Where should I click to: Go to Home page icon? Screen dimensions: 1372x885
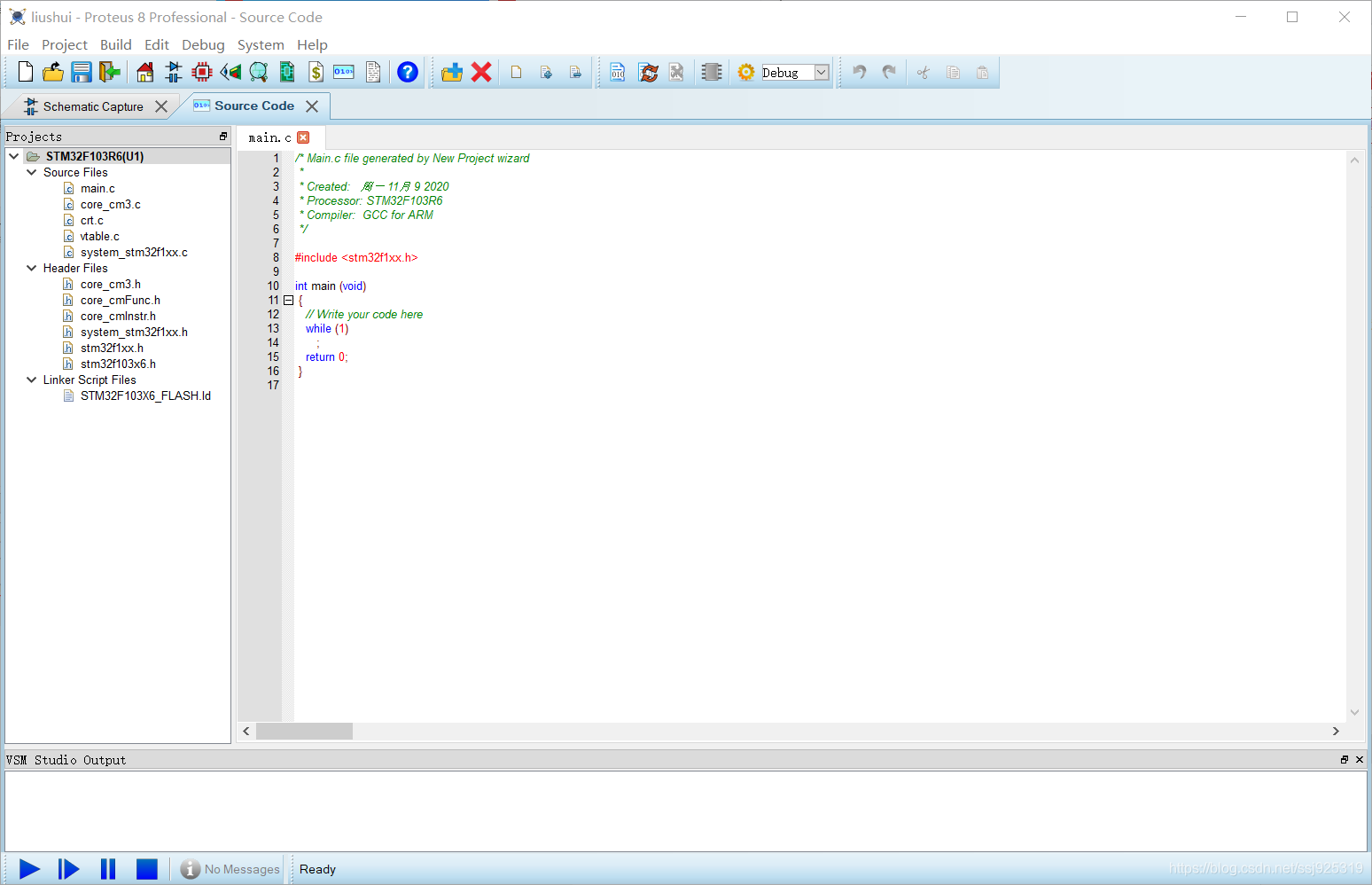pos(145,72)
